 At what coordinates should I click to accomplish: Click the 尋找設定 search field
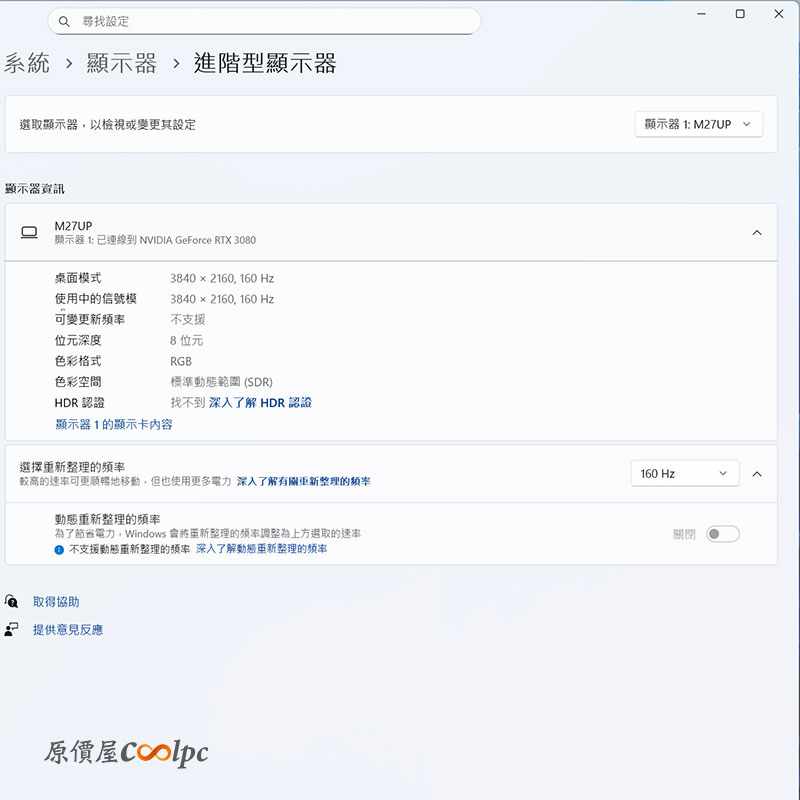tap(270, 21)
